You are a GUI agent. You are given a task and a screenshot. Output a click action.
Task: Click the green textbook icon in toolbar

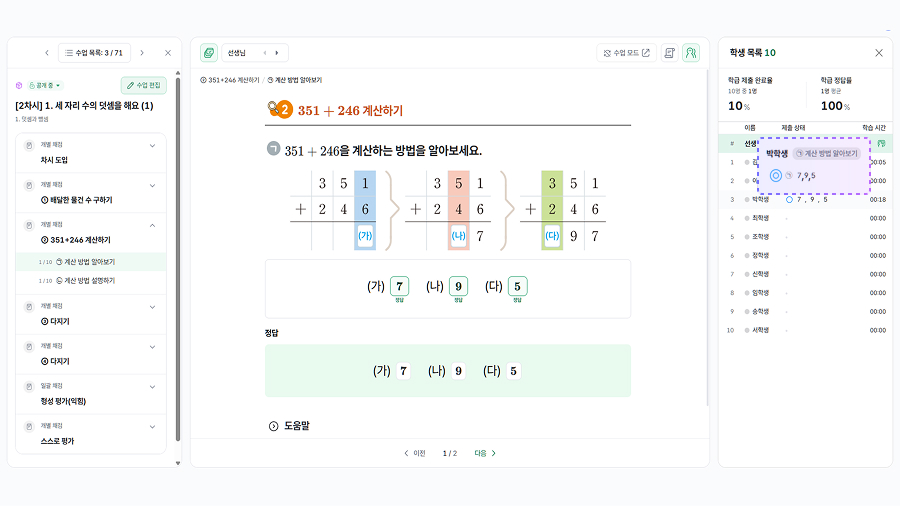(209, 53)
